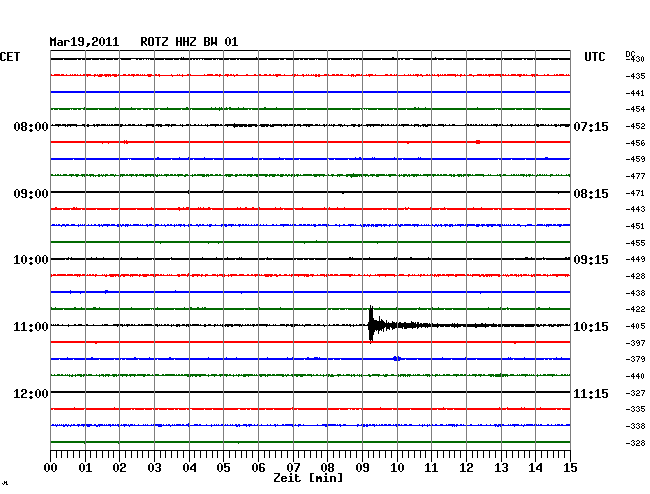Select DC offset value -459
Image resolution: width=650 pixels, height=494 pixels.
point(635,159)
